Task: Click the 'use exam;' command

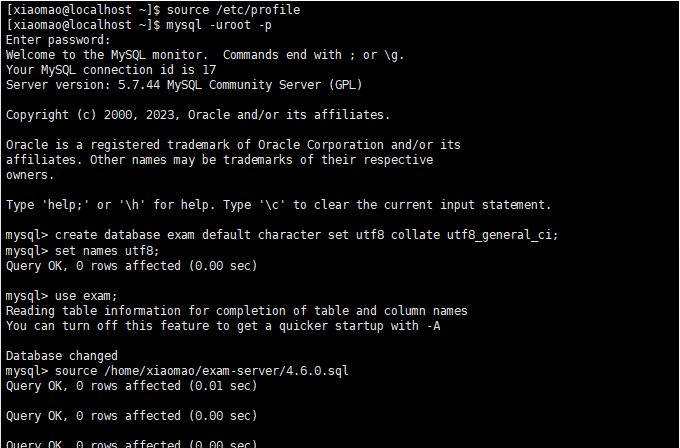Action: tap(86, 296)
